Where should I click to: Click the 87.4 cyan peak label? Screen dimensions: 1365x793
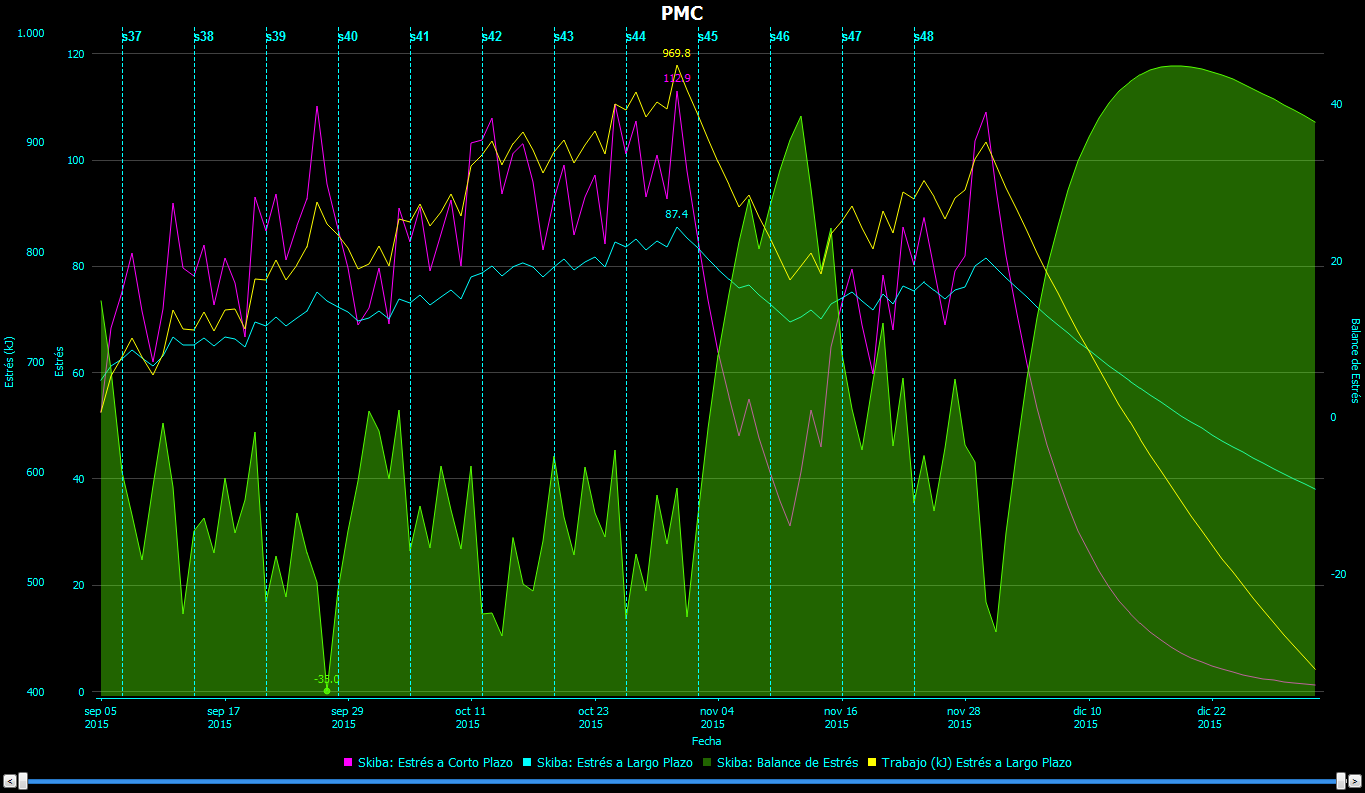point(676,214)
